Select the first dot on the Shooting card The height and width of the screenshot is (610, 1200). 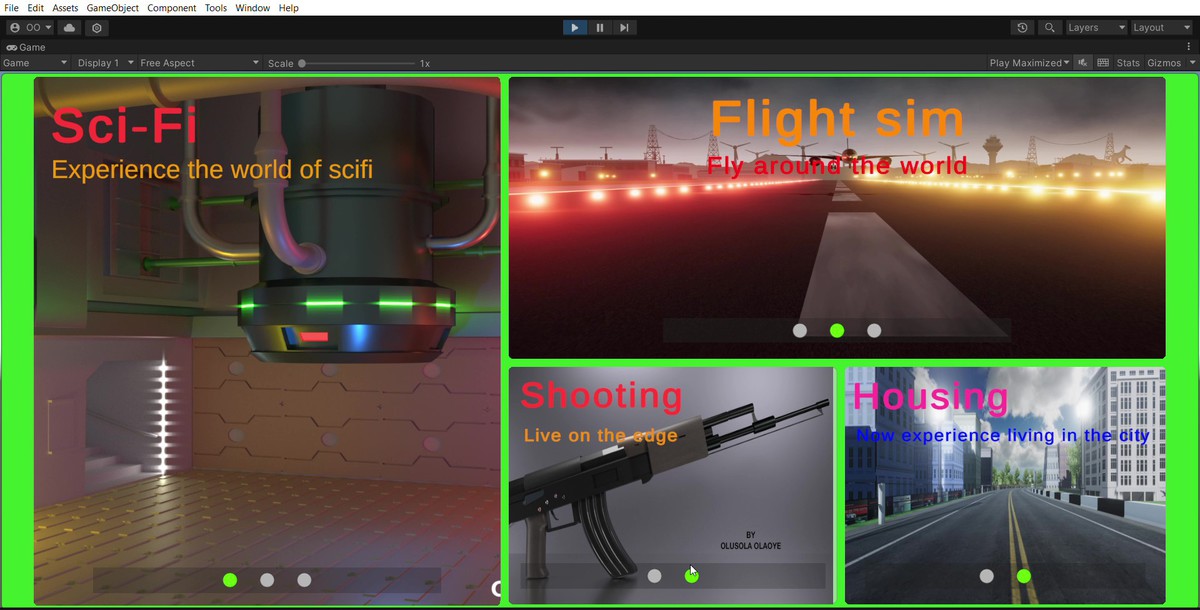point(654,576)
